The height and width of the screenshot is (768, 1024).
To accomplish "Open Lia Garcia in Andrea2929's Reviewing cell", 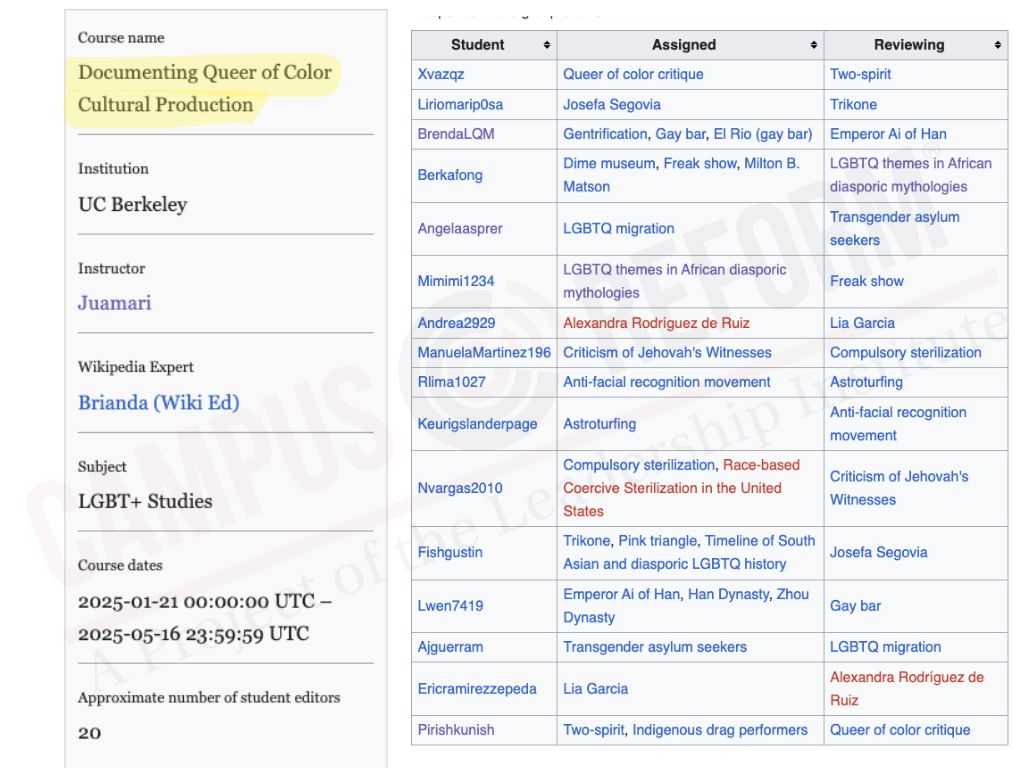I will pyautogui.click(x=862, y=323).
